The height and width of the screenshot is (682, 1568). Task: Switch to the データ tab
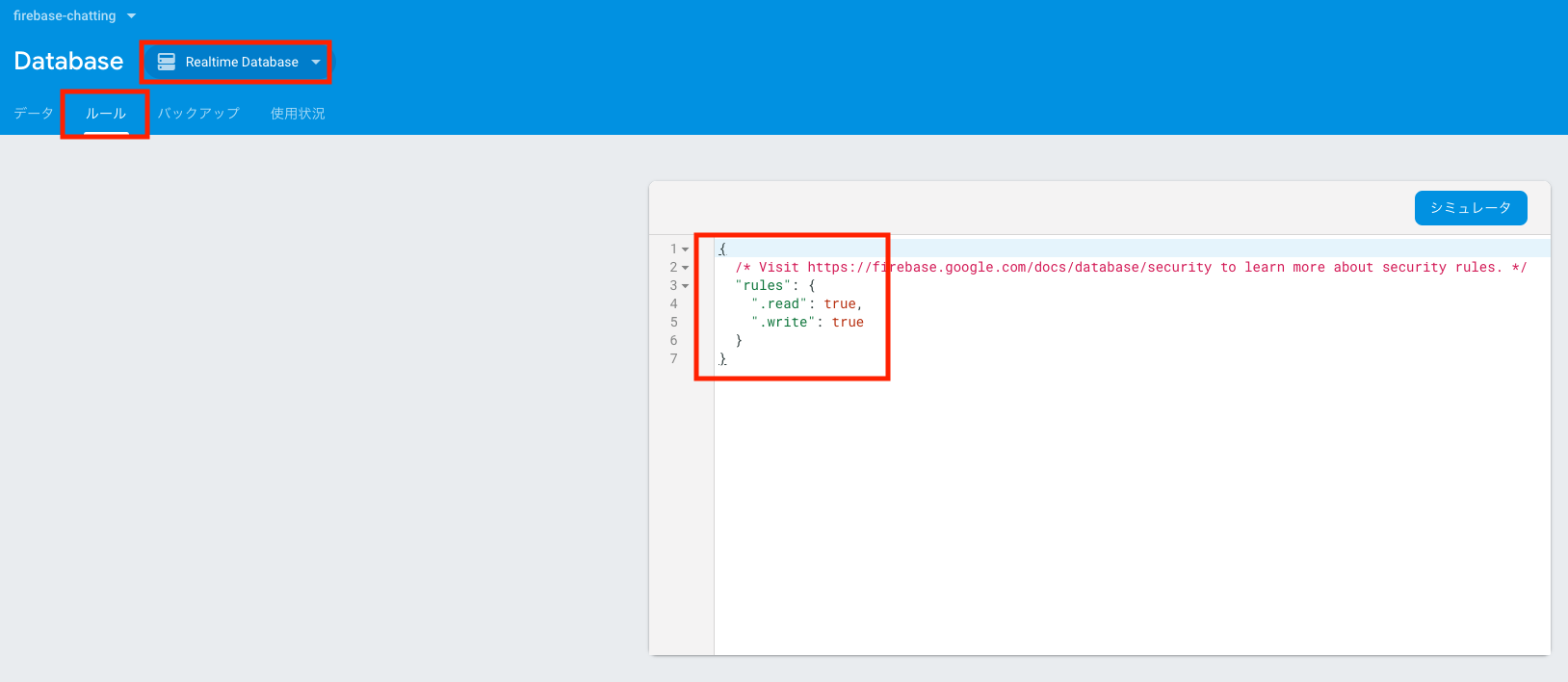click(x=34, y=113)
